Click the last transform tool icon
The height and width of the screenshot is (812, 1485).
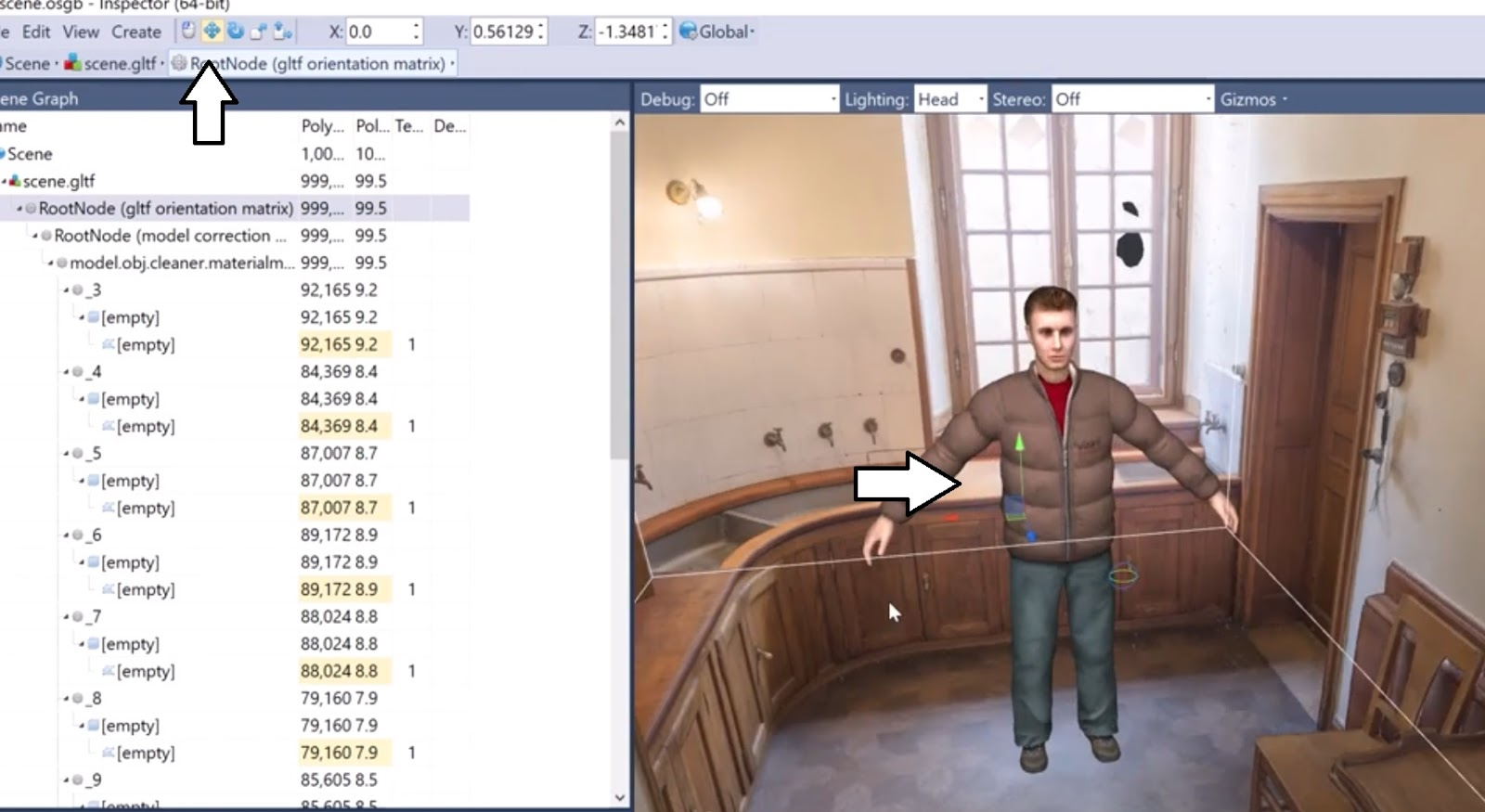coord(282,32)
